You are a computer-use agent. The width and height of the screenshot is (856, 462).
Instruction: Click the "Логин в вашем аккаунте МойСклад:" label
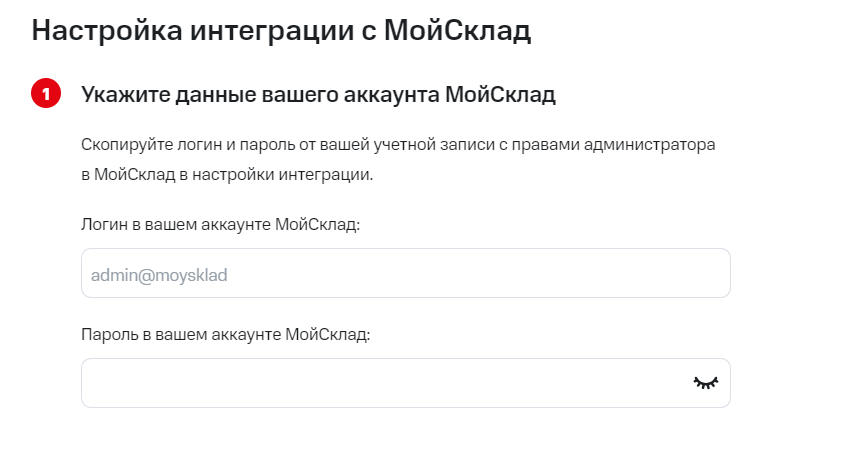click(x=220, y=224)
